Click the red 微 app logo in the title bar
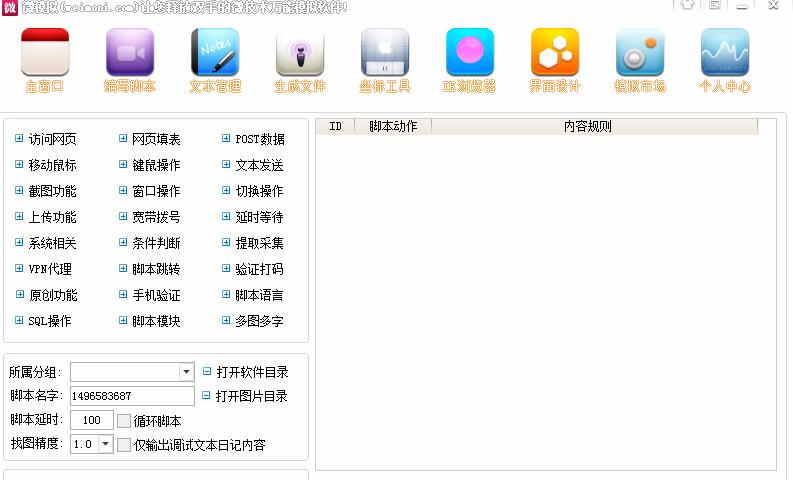Screen dimensions: 793x480 10,7
